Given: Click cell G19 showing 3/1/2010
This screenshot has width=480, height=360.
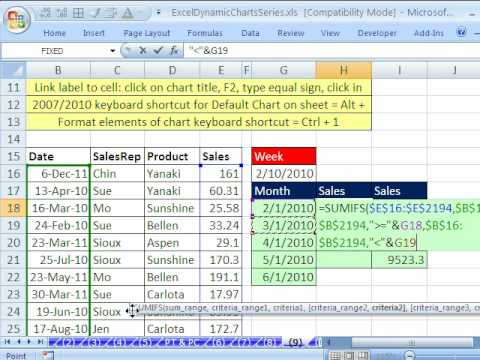Looking at the screenshot, I should [x=284, y=226].
